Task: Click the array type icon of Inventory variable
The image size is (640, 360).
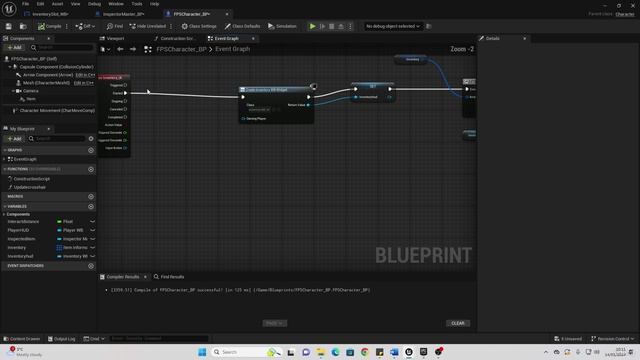Action: click(59, 247)
